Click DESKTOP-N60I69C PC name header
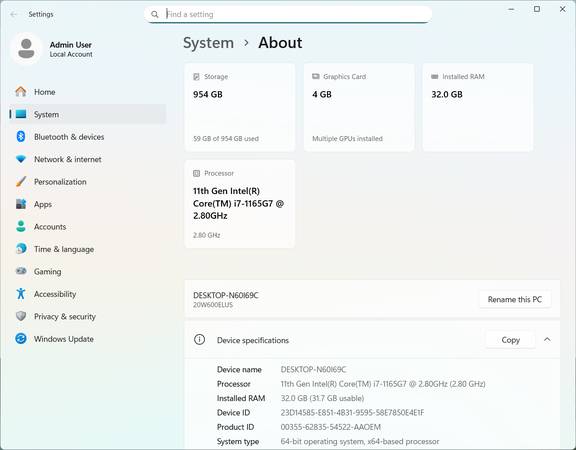This screenshot has height=450, width=576. [226, 295]
